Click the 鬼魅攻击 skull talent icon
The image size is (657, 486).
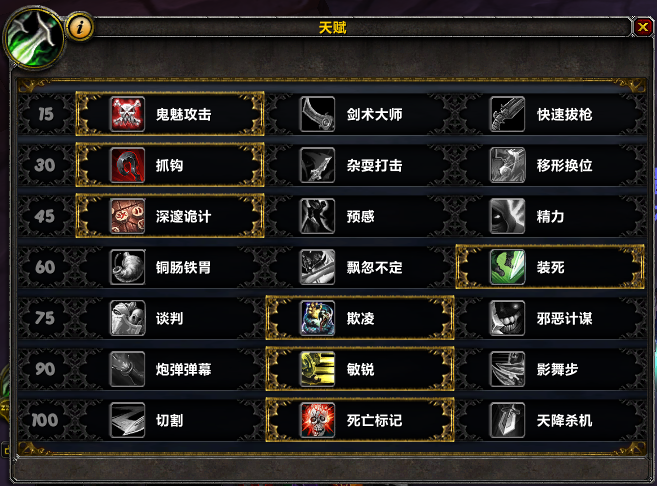[x=128, y=114]
